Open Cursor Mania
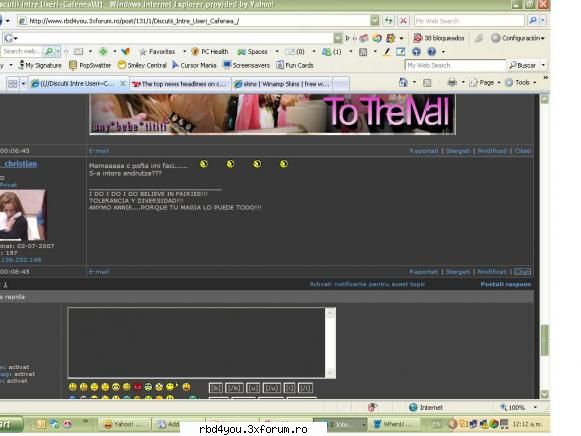Image resolution: width=581 pixels, height=436 pixels. tap(194, 65)
